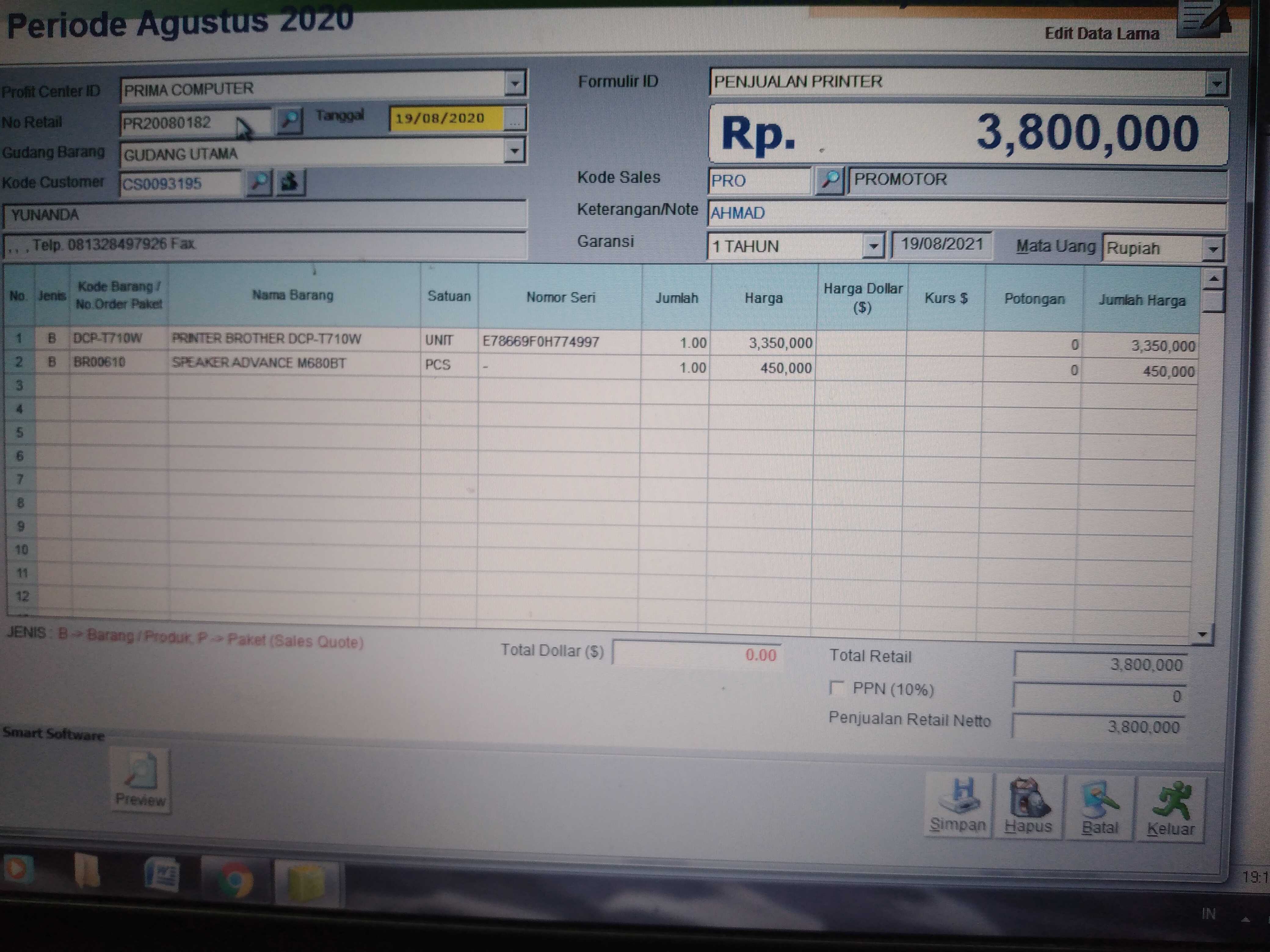This screenshot has width=1270, height=952.
Task: Exit the form via Keluar
Action: 1170,810
